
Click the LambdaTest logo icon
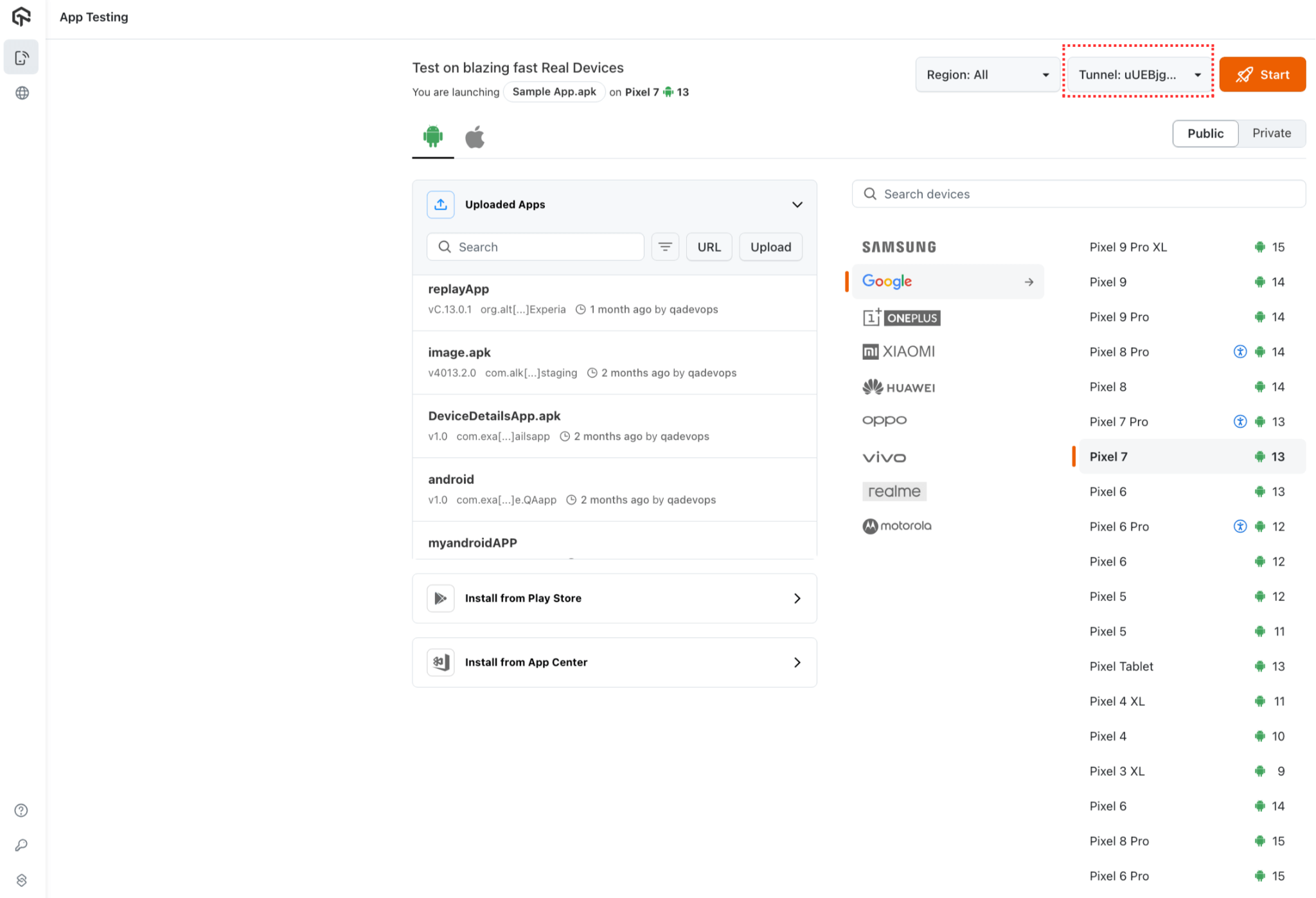[x=21, y=17]
